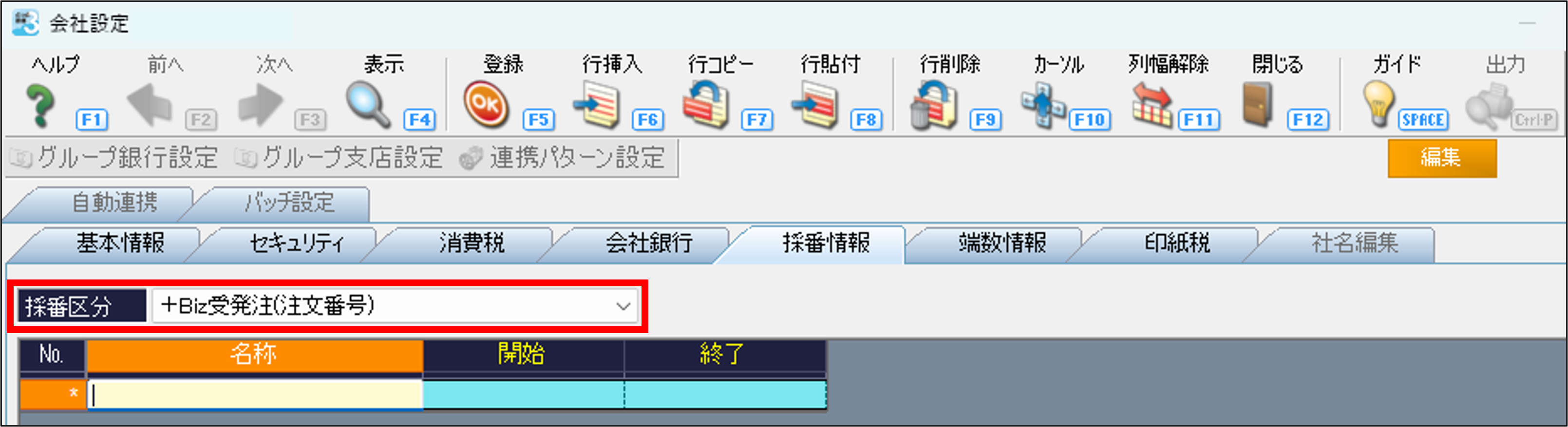Show guide with the lightbulb icon

pos(1378,105)
